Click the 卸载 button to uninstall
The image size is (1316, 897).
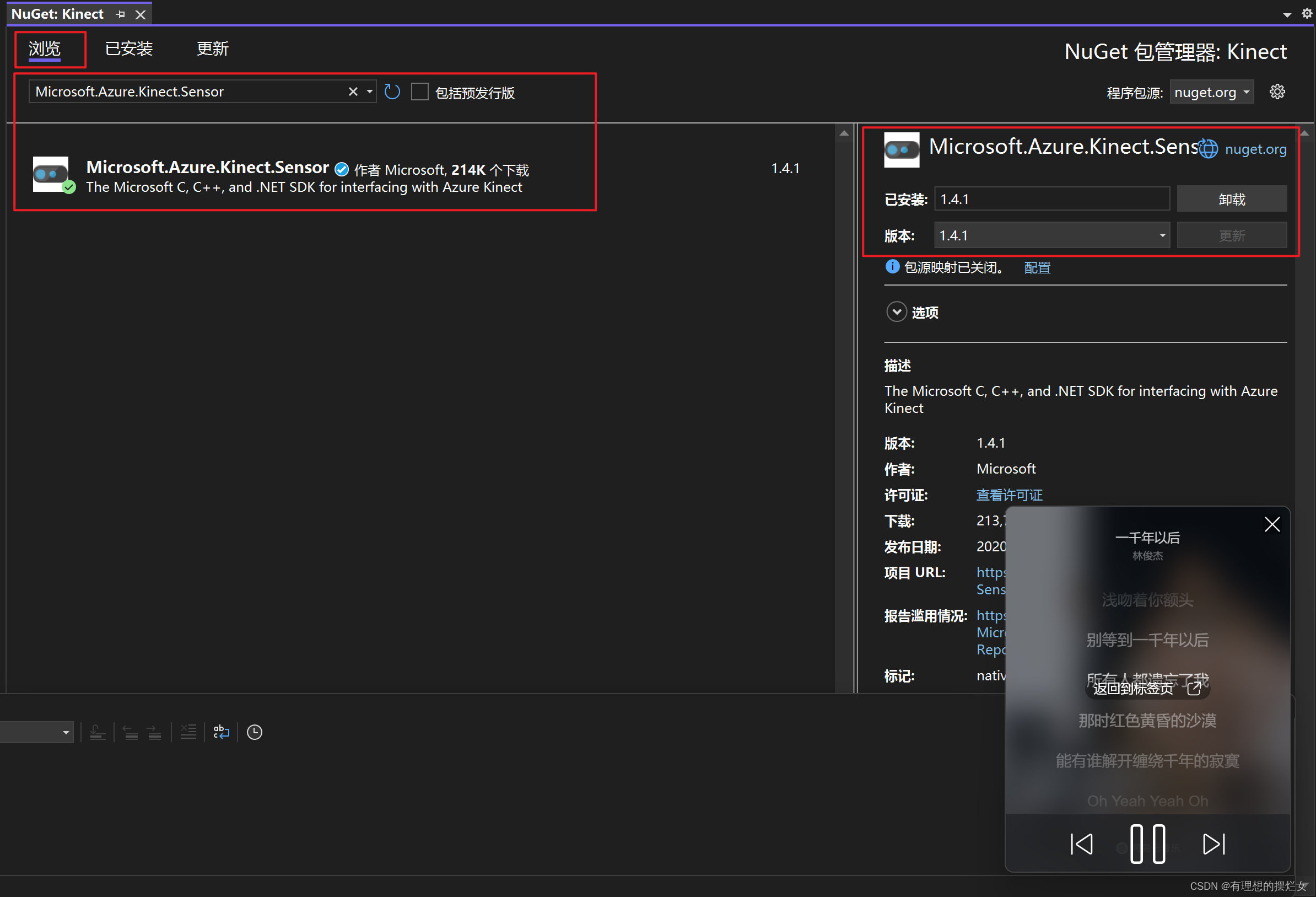coord(1232,198)
